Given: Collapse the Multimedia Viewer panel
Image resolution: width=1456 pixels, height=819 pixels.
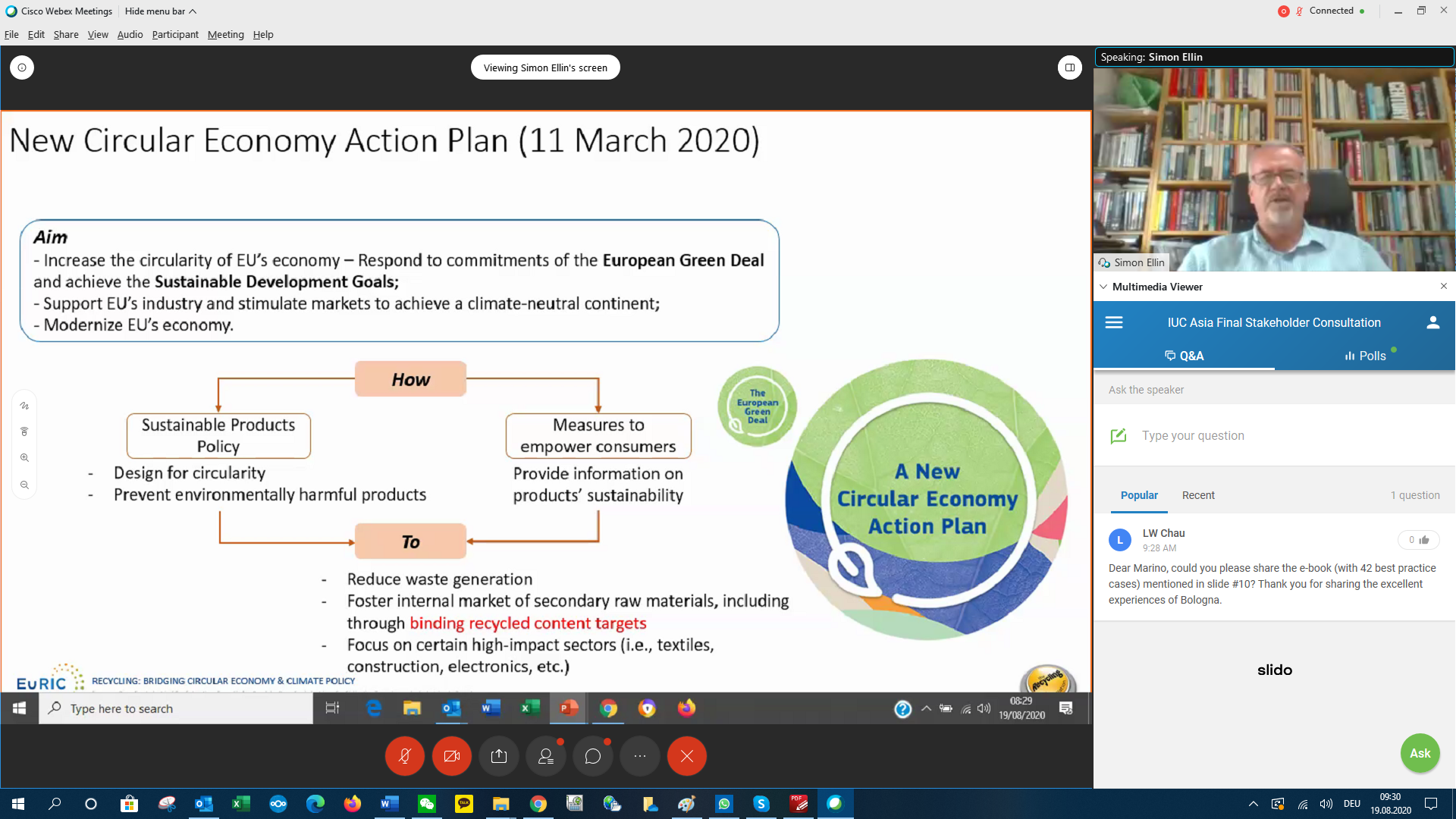Looking at the screenshot, I should click(x=1103, y=287).
